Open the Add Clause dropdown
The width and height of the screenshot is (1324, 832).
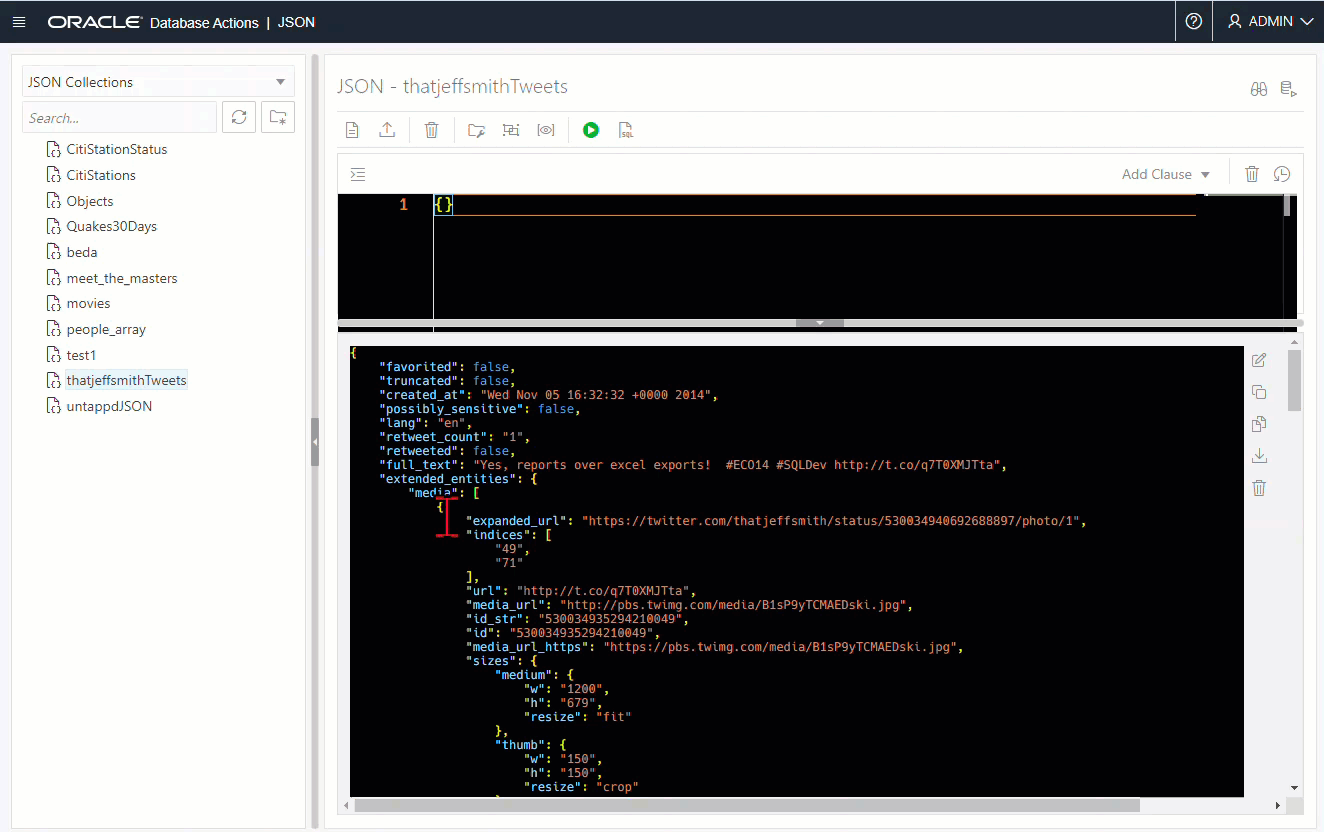pos(1165,174)
